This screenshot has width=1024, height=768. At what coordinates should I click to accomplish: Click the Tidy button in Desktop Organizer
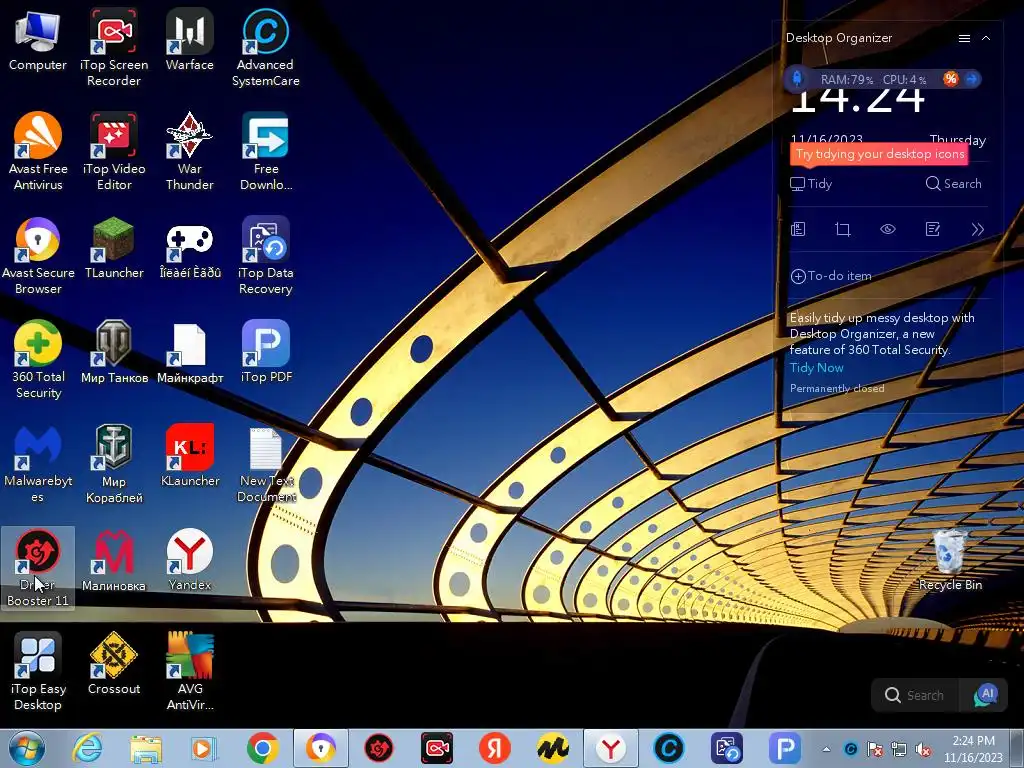811,184
